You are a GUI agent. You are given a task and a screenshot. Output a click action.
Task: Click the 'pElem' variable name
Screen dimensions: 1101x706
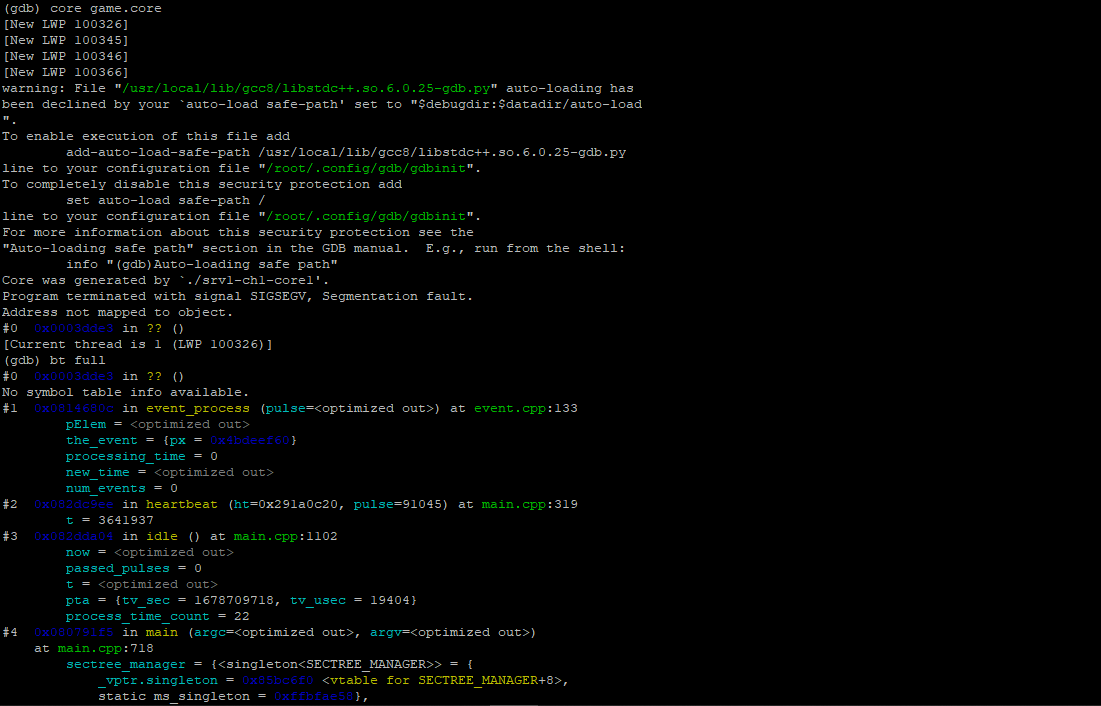(86, 424)
